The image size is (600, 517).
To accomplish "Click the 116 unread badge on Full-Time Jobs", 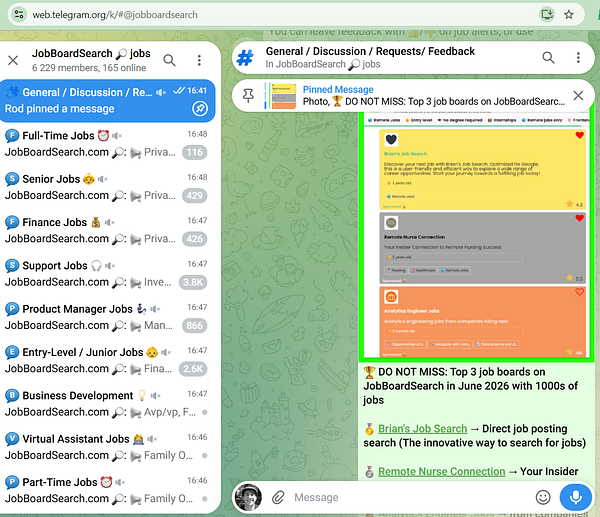I will pyautogui.click(x=195, y=152).
